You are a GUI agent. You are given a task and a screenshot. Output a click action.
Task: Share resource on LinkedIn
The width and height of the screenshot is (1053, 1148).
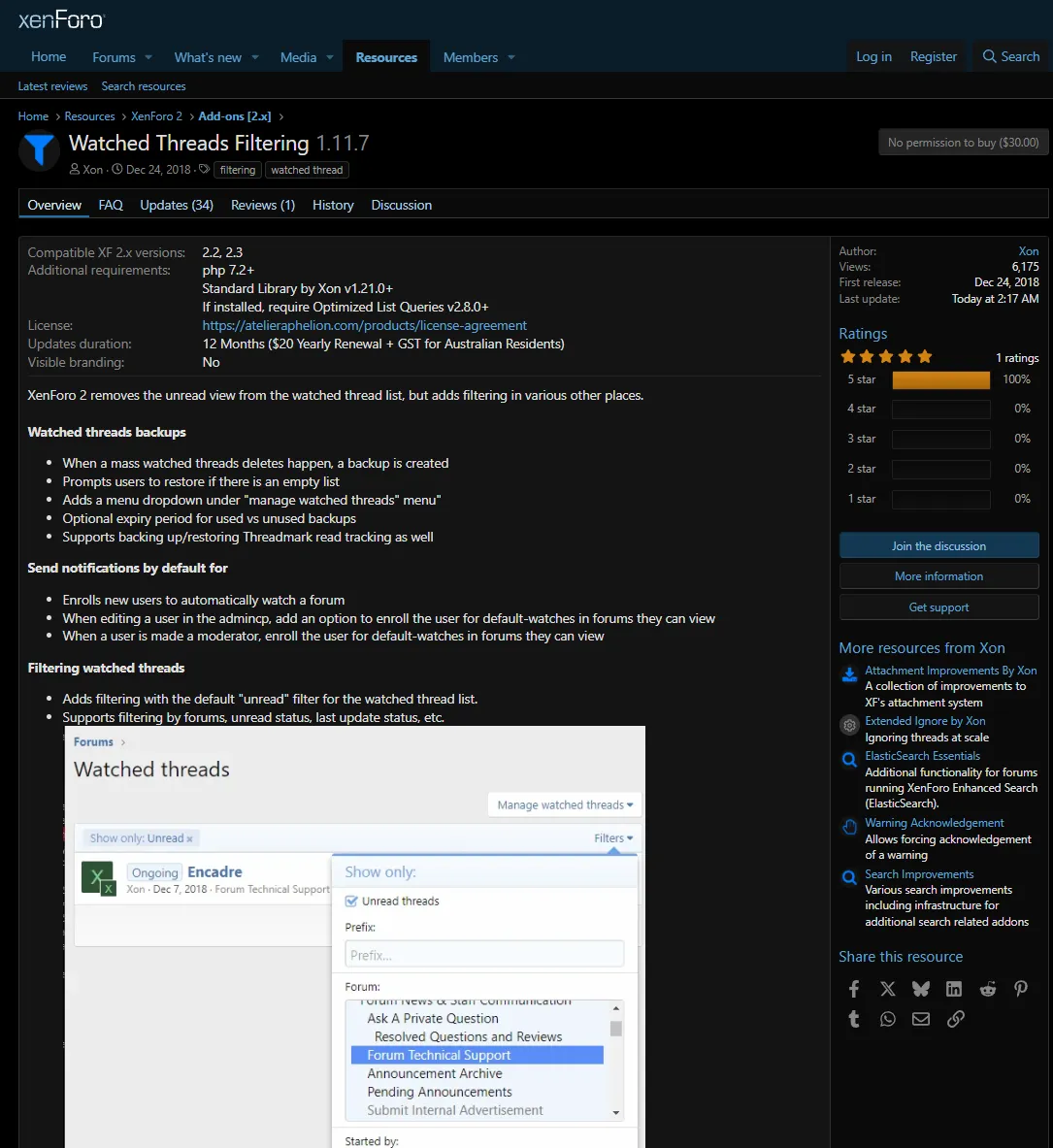coord(954,989)
